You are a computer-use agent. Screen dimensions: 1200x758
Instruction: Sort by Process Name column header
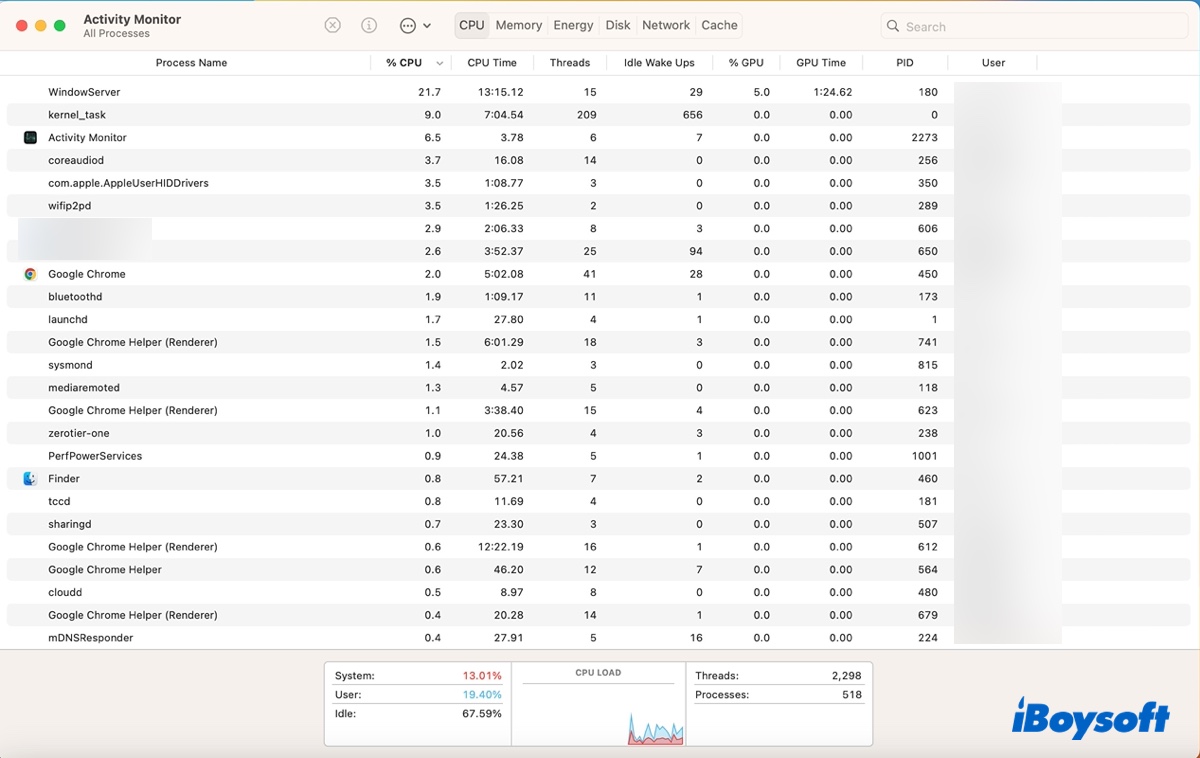point(191,63)
